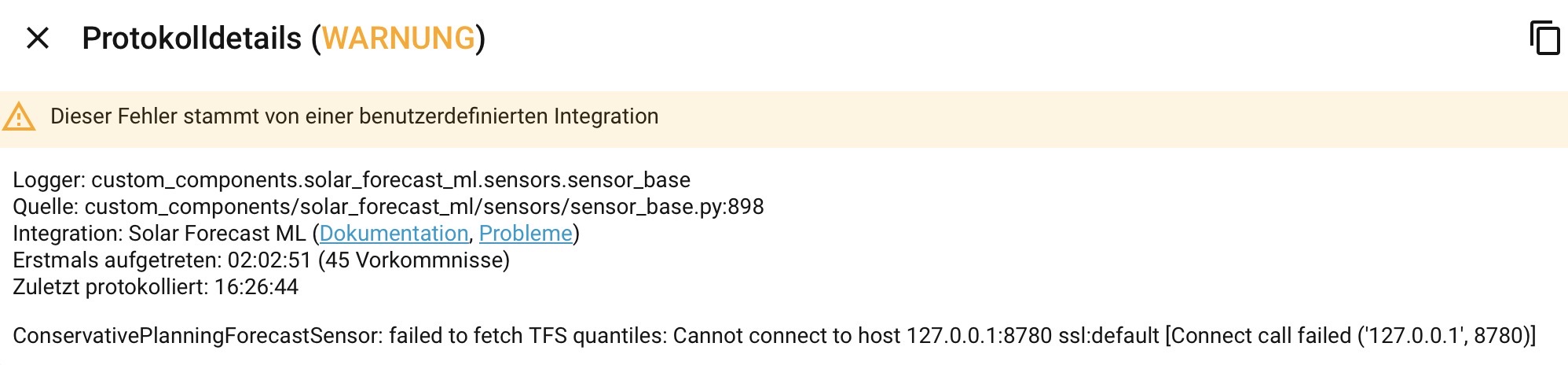Open the Dokumentation link
Image resolution: width=1568 pixels, height=365 pixels.
pyautogui.click(x=394, y=234)
